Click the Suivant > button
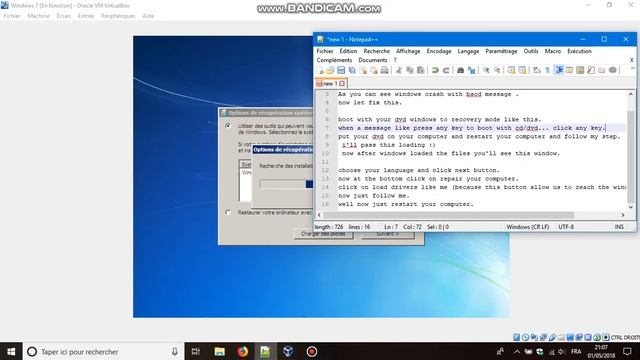Viewport: 640px width, 360px height. click(x=387, y=234)
